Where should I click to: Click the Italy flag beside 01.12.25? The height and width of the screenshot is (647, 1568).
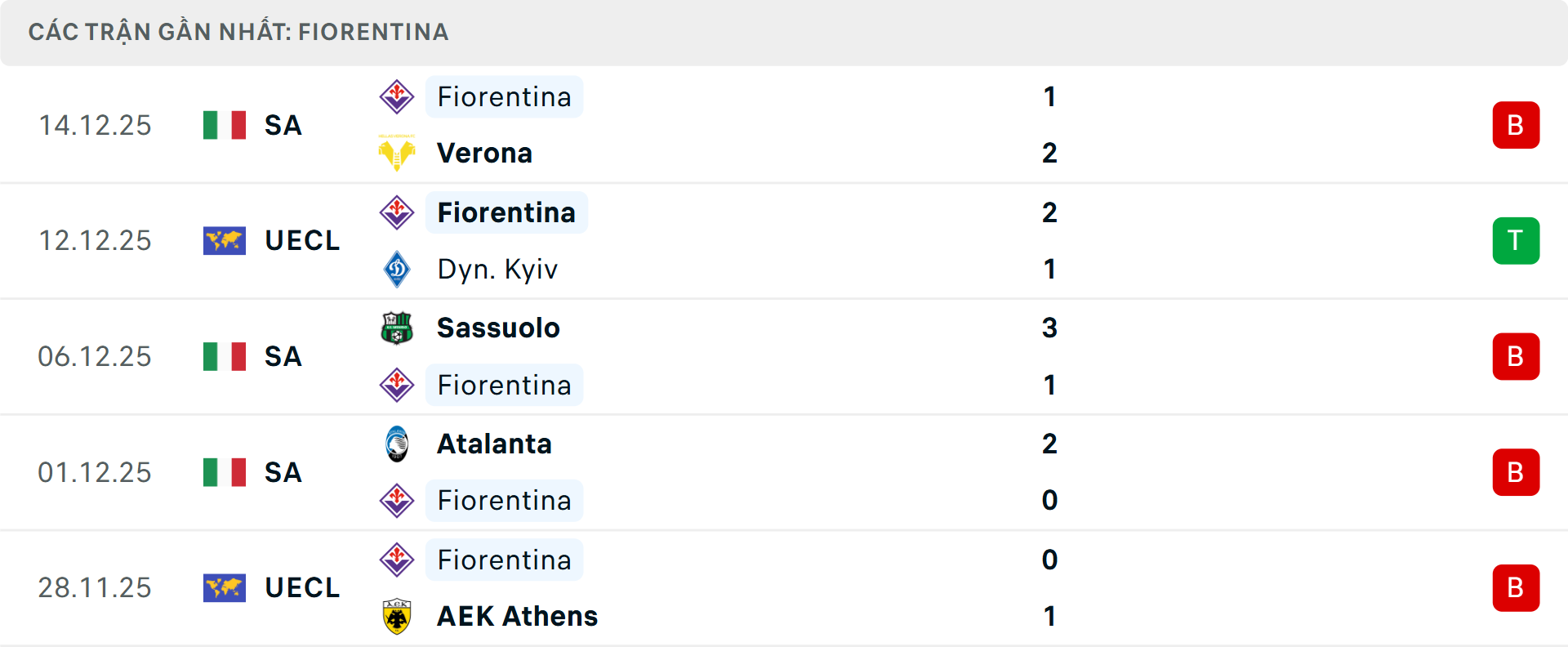tap(225, 472)
